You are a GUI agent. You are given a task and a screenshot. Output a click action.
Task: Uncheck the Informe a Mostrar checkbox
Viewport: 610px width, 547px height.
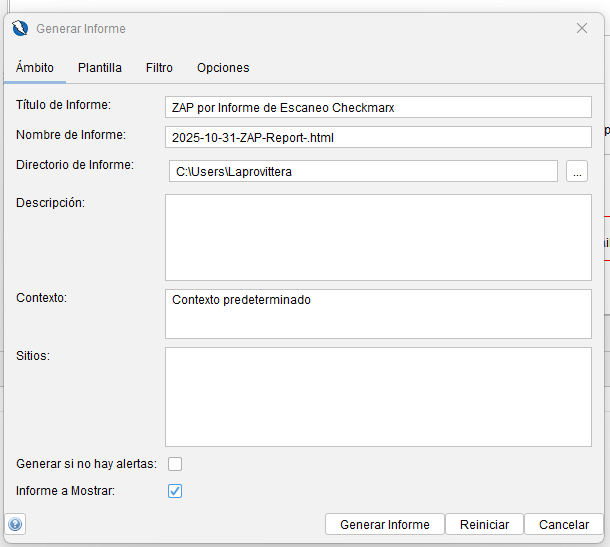point(175,491)
